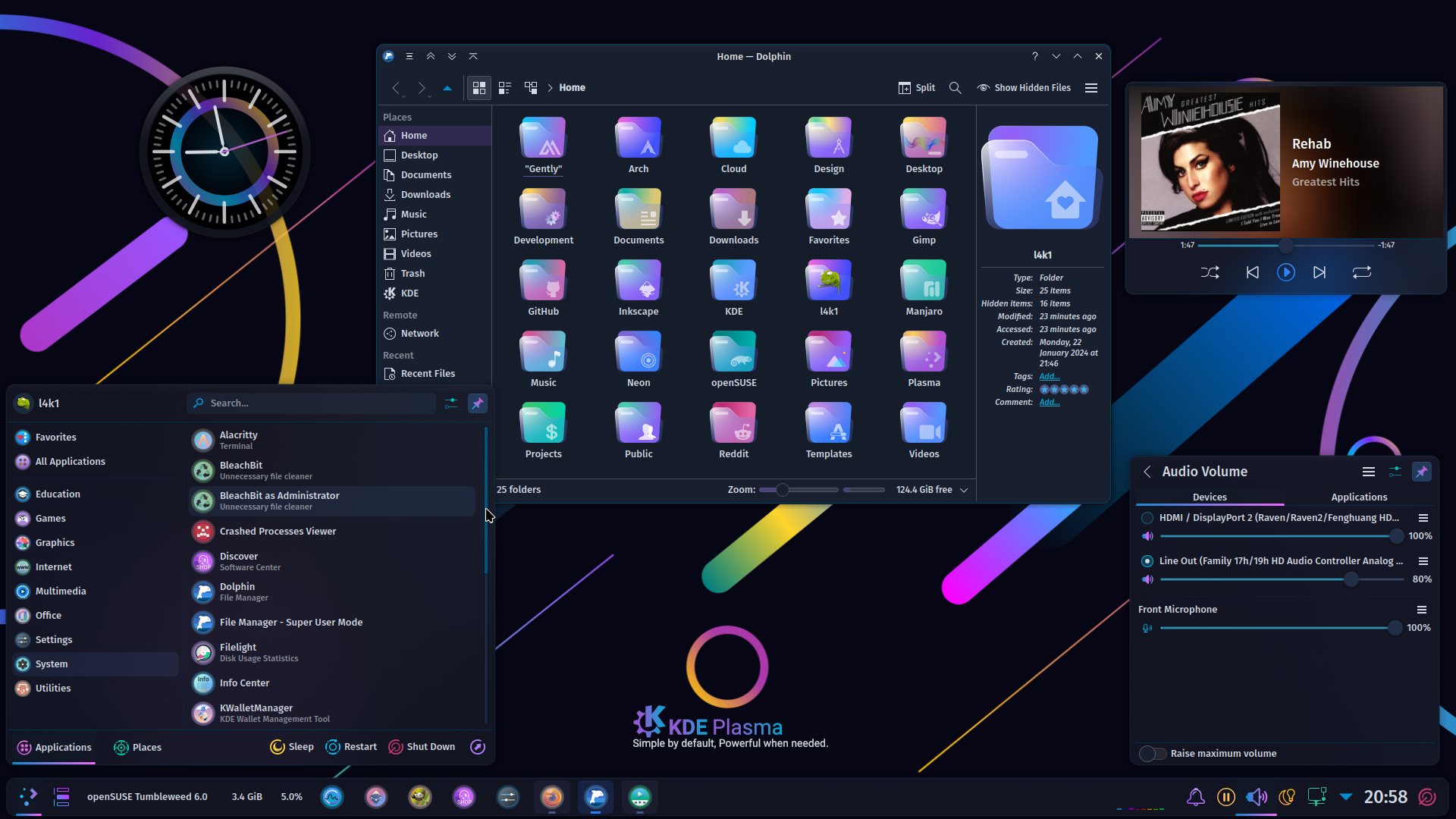1456x819 pixels.
Task: Open All Applications in launcher
Action: coord(96,462)
